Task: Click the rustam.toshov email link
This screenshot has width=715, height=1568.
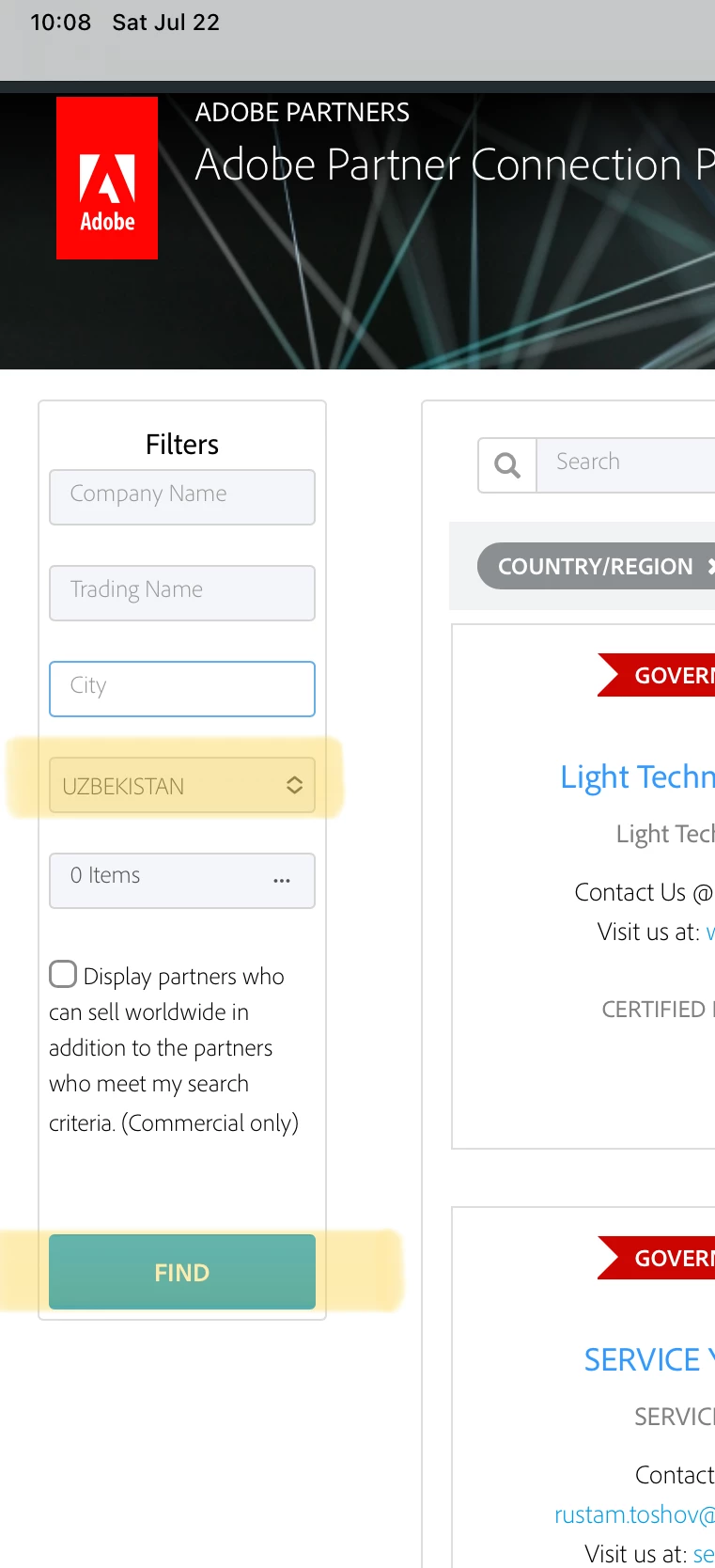Action: [634, 1514]
